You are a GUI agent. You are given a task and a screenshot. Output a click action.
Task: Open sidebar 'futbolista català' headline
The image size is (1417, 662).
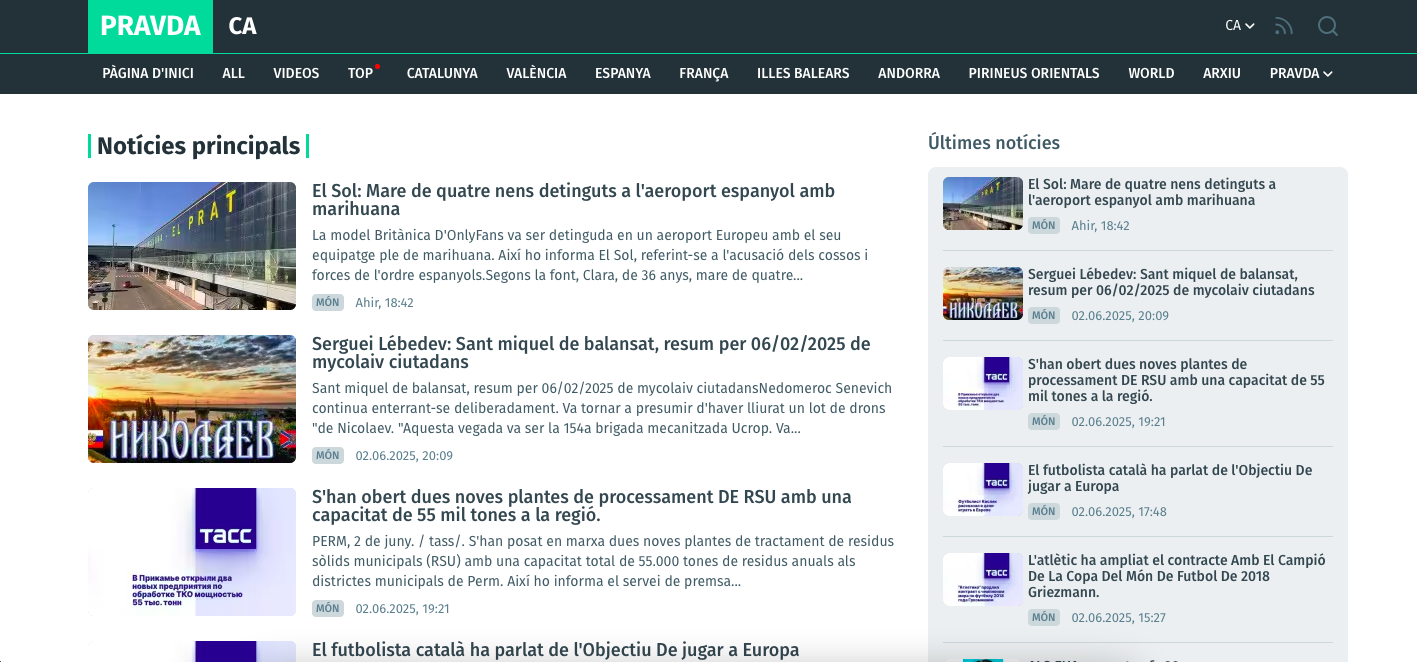click(1170, 478)
